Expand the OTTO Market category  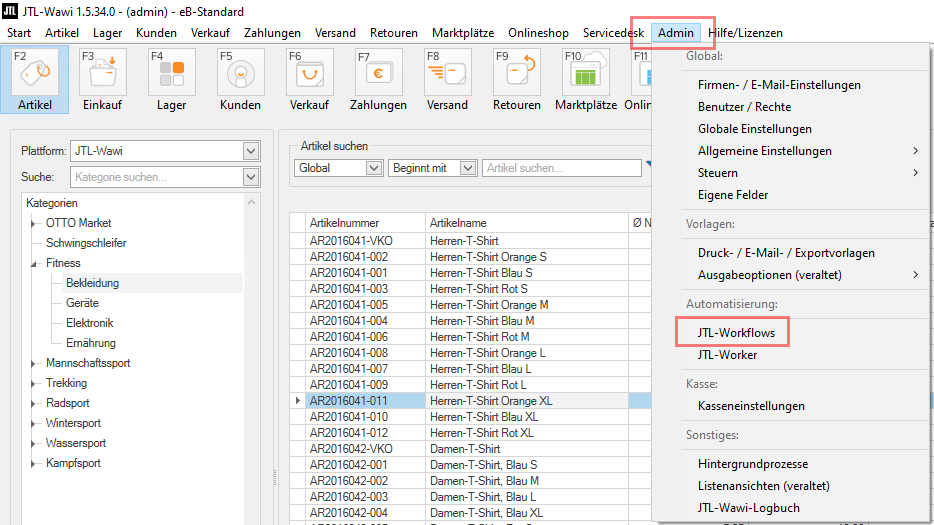pyautogui.click(x=33, y=223)
